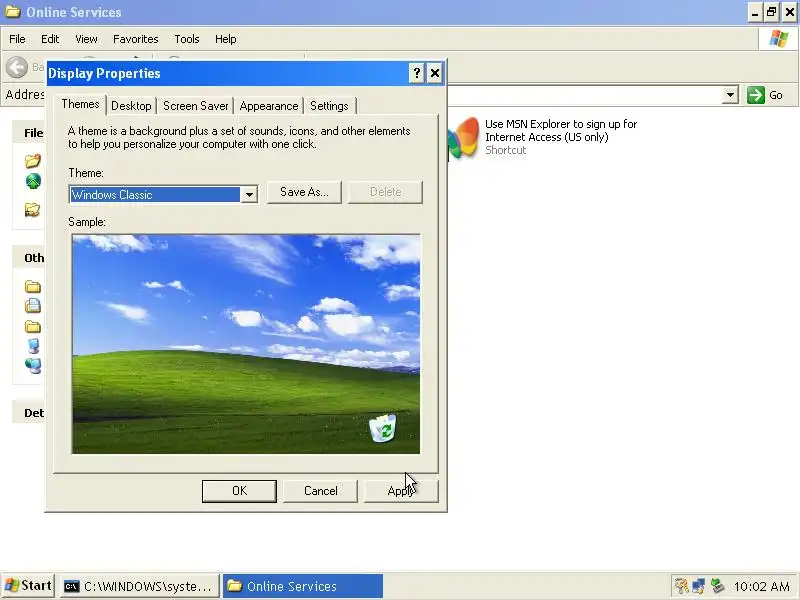Click the Share this folder icon
Screen dimensions: 800x600
coord(33,209)
